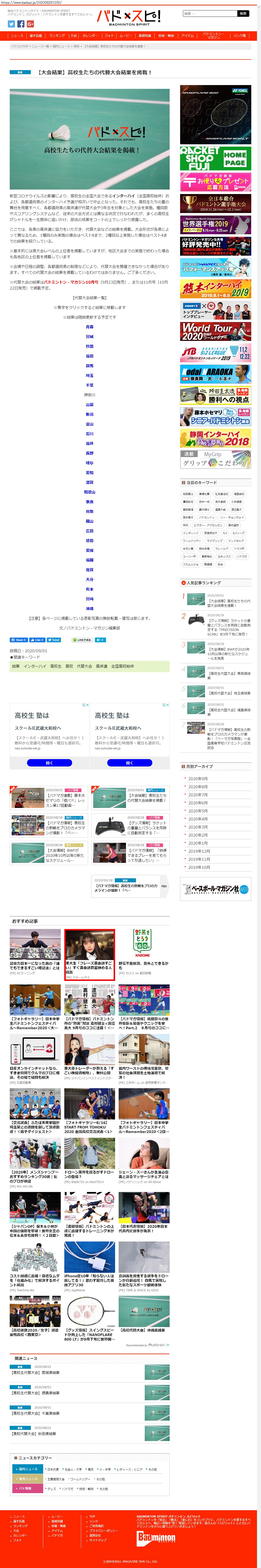Viewport: 261px width, 1568px height.
Task: Follow the 埼玉 prefecture results link
Action: [x=90, y=376]
